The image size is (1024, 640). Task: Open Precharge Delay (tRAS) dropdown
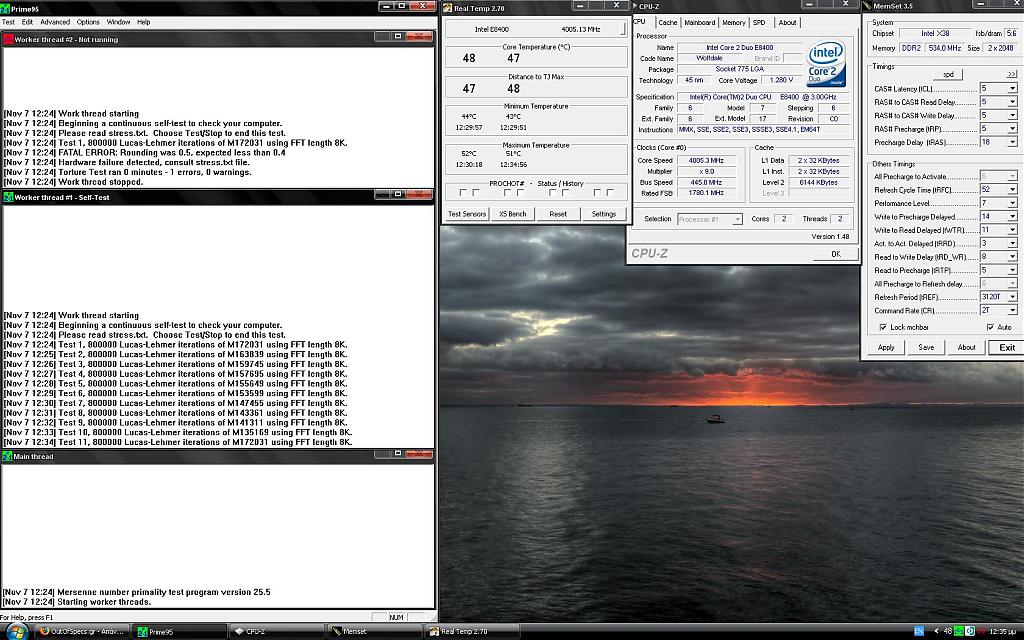(x=1012, y=142)
